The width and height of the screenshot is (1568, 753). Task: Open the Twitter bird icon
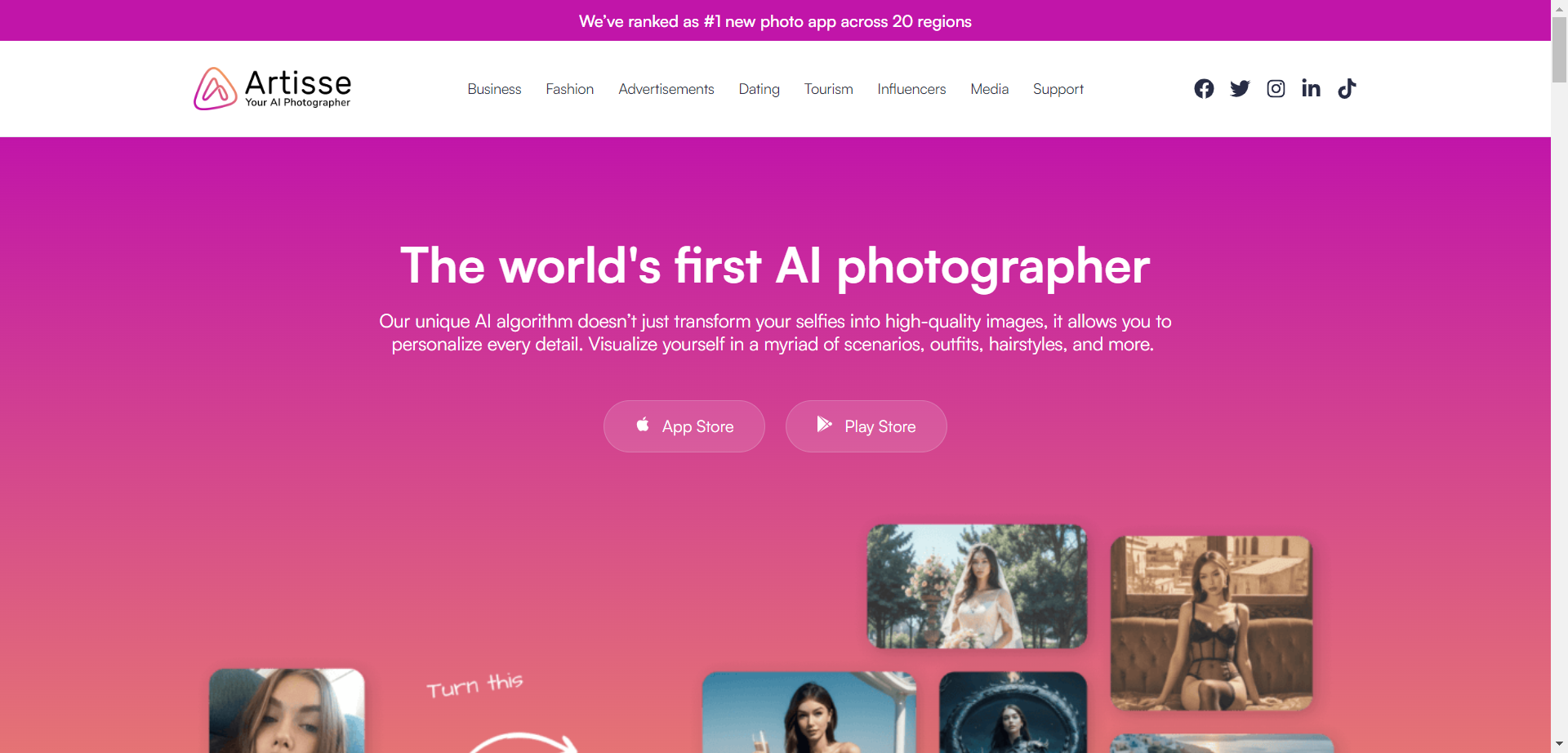[x=1240, y=88]
